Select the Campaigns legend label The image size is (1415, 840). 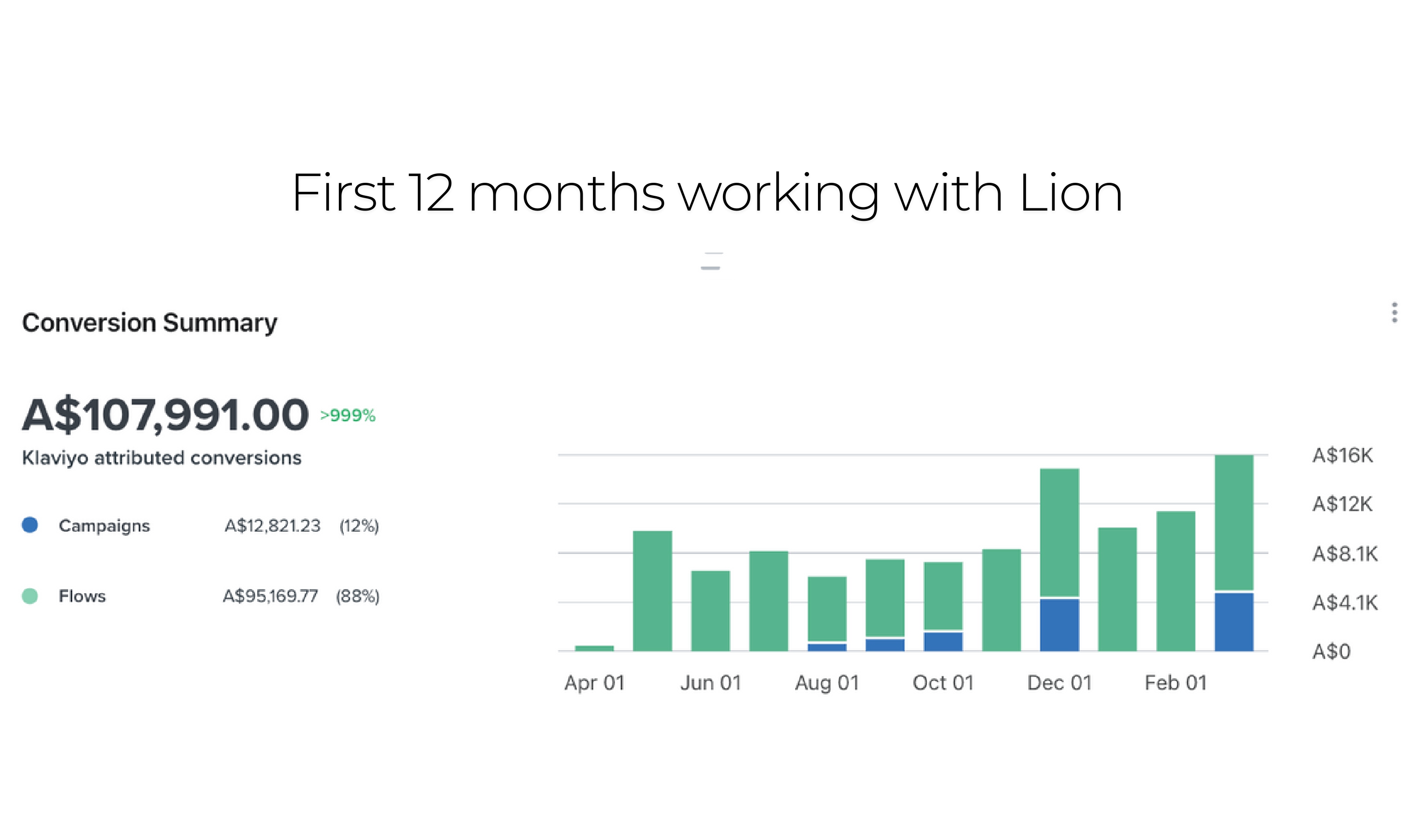104,526
